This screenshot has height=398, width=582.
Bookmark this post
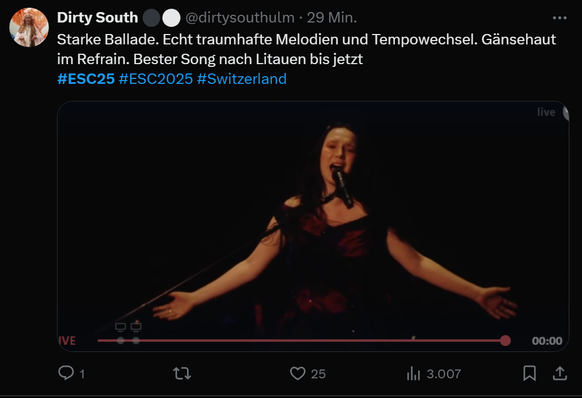click(x=529, y=373)
